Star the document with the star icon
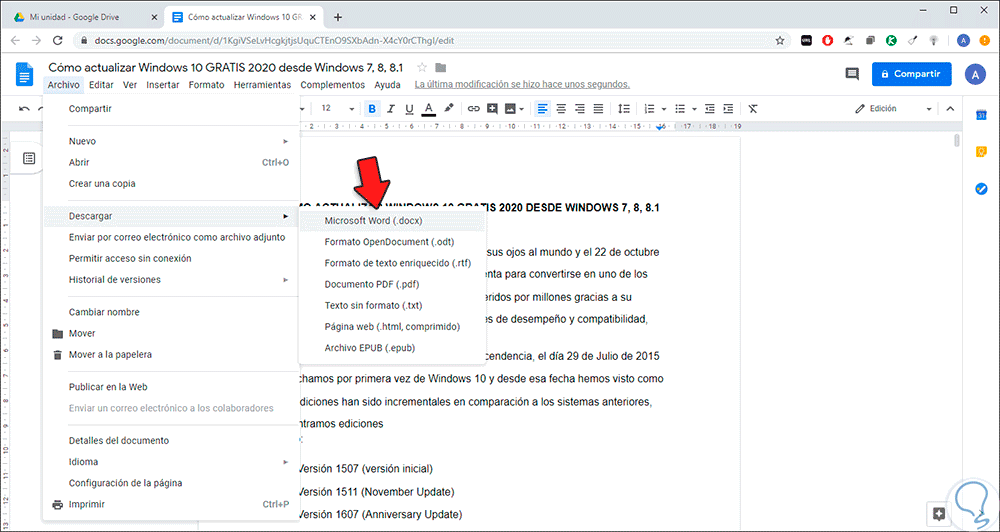The height and width of the screenshot is (532, 1000). 422,68
